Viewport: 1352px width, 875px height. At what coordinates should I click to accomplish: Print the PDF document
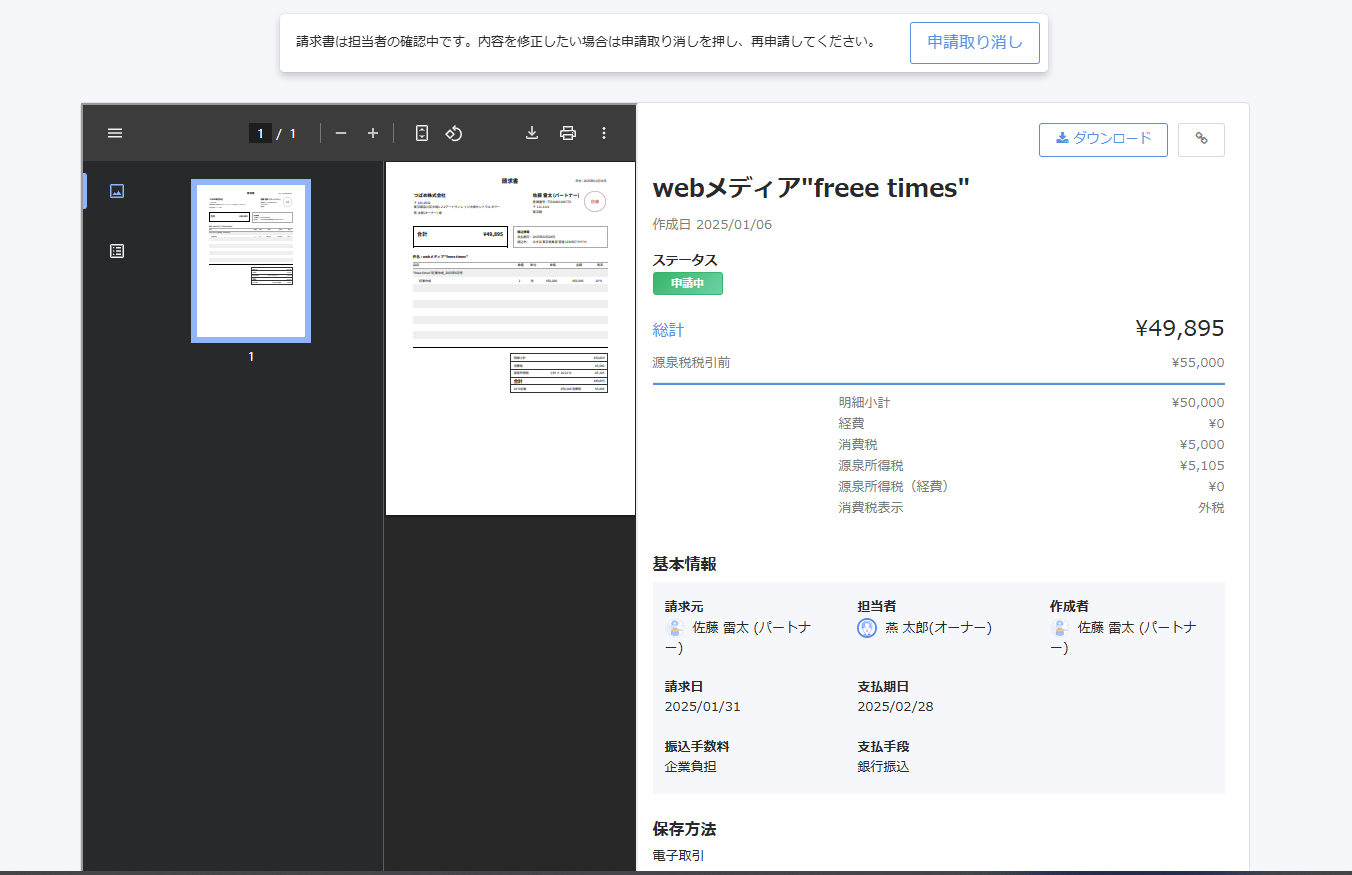(x=568, y=133)
